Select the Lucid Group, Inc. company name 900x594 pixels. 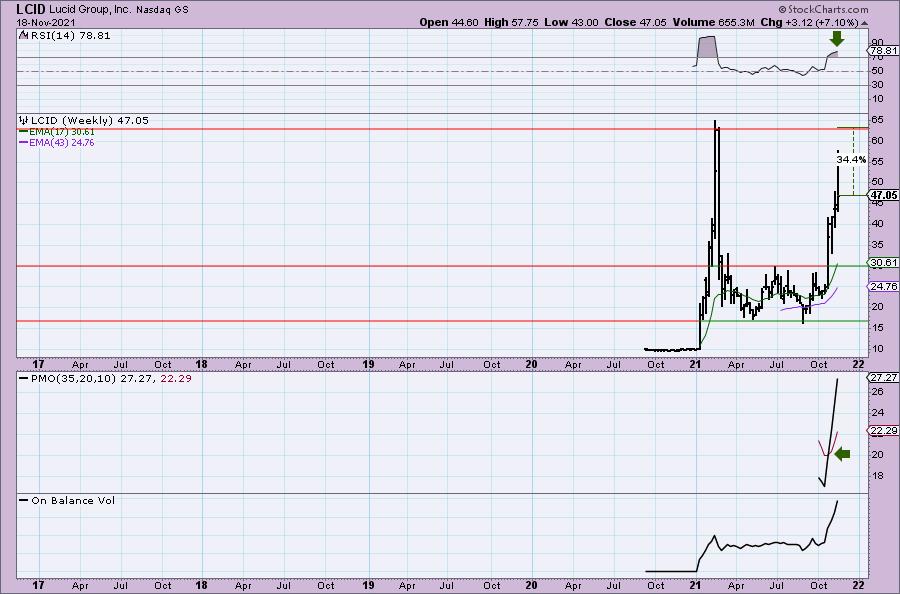coord(91,10)
